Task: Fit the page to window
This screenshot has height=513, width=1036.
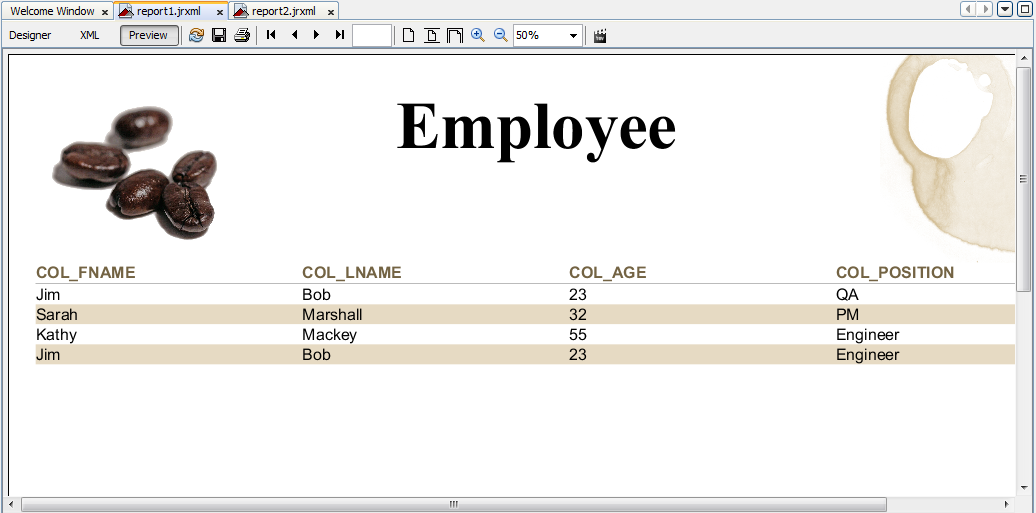Action: tap(431, 35)
